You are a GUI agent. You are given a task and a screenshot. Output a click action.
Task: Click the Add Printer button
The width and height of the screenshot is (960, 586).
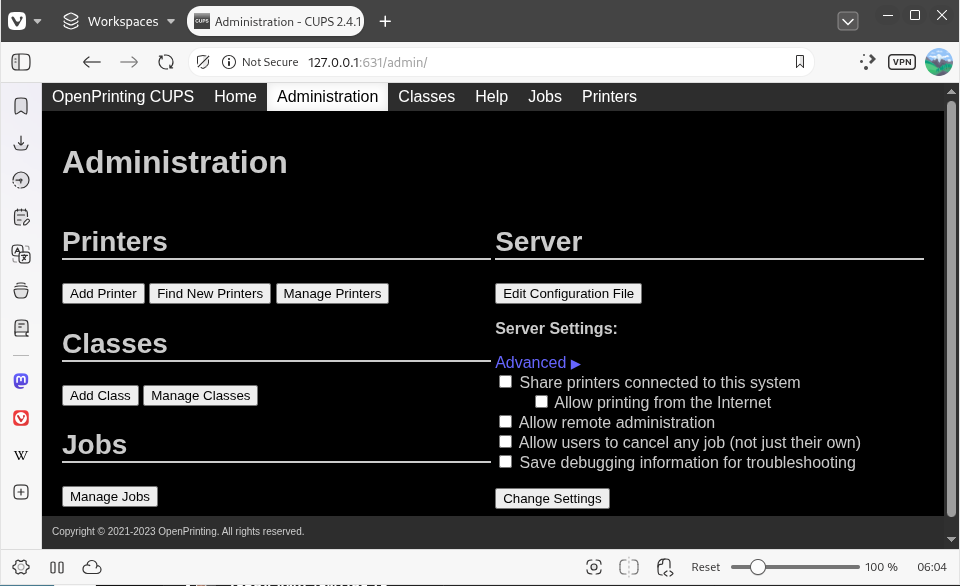point(103,293)
